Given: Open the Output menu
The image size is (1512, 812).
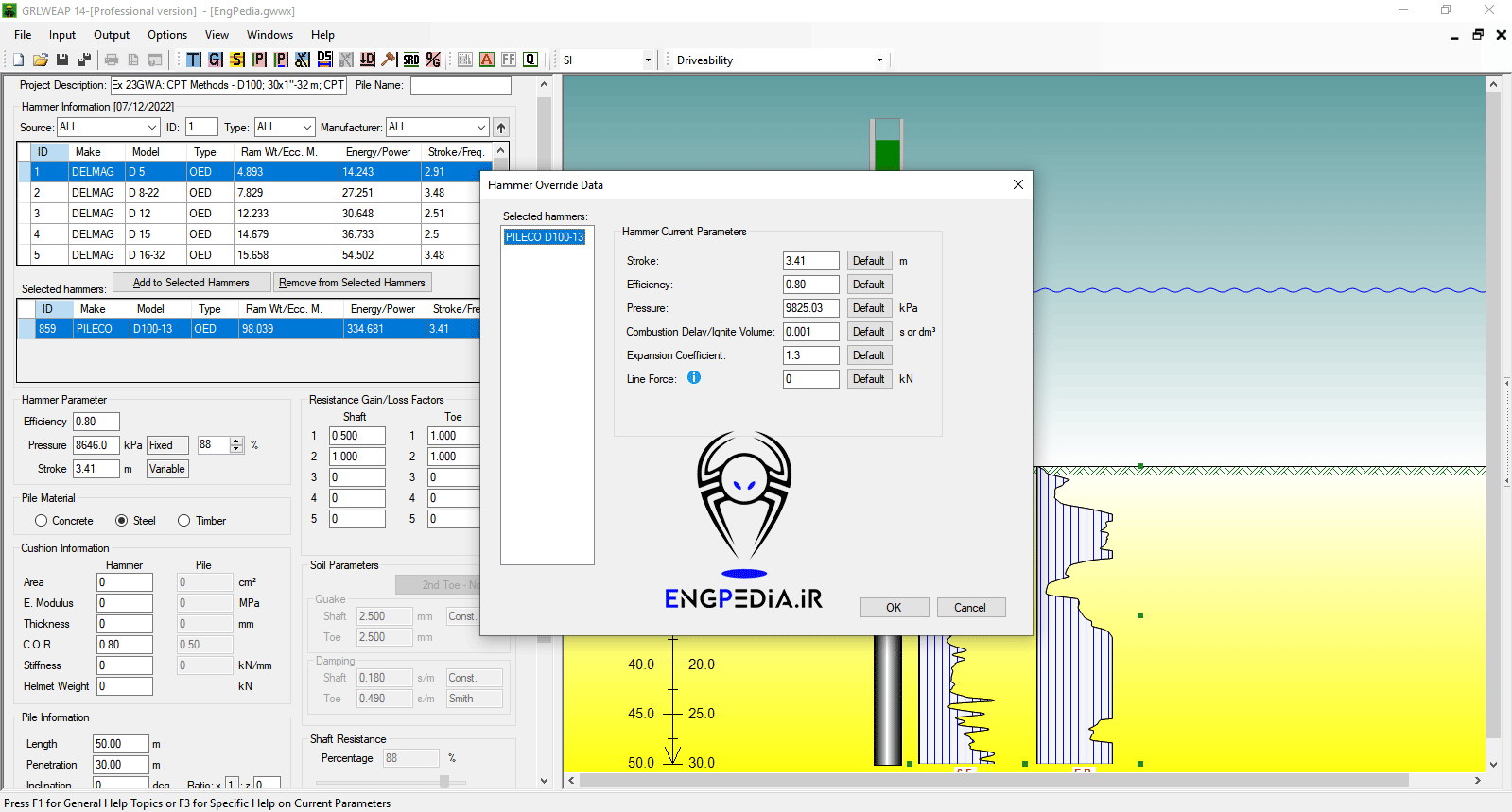Looking at the screenshot, I should pyautogui.click(x=112, y=35).
